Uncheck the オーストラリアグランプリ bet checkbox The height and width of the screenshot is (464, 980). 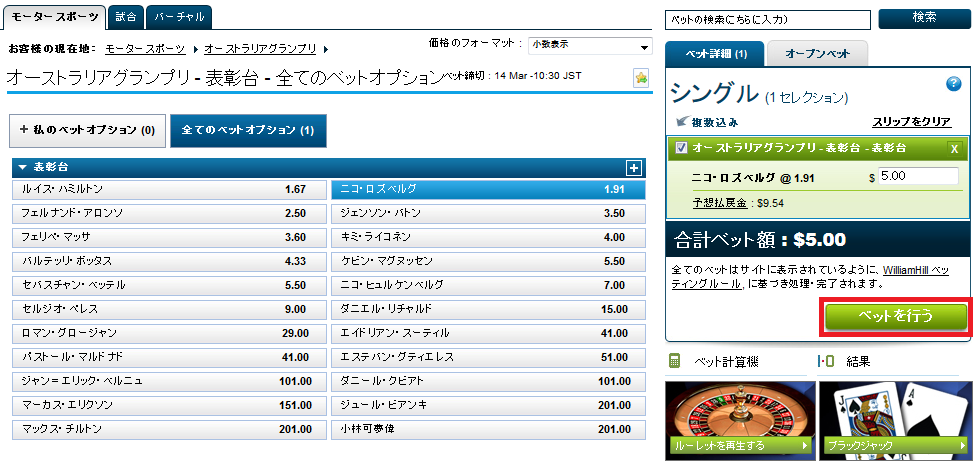682,148
